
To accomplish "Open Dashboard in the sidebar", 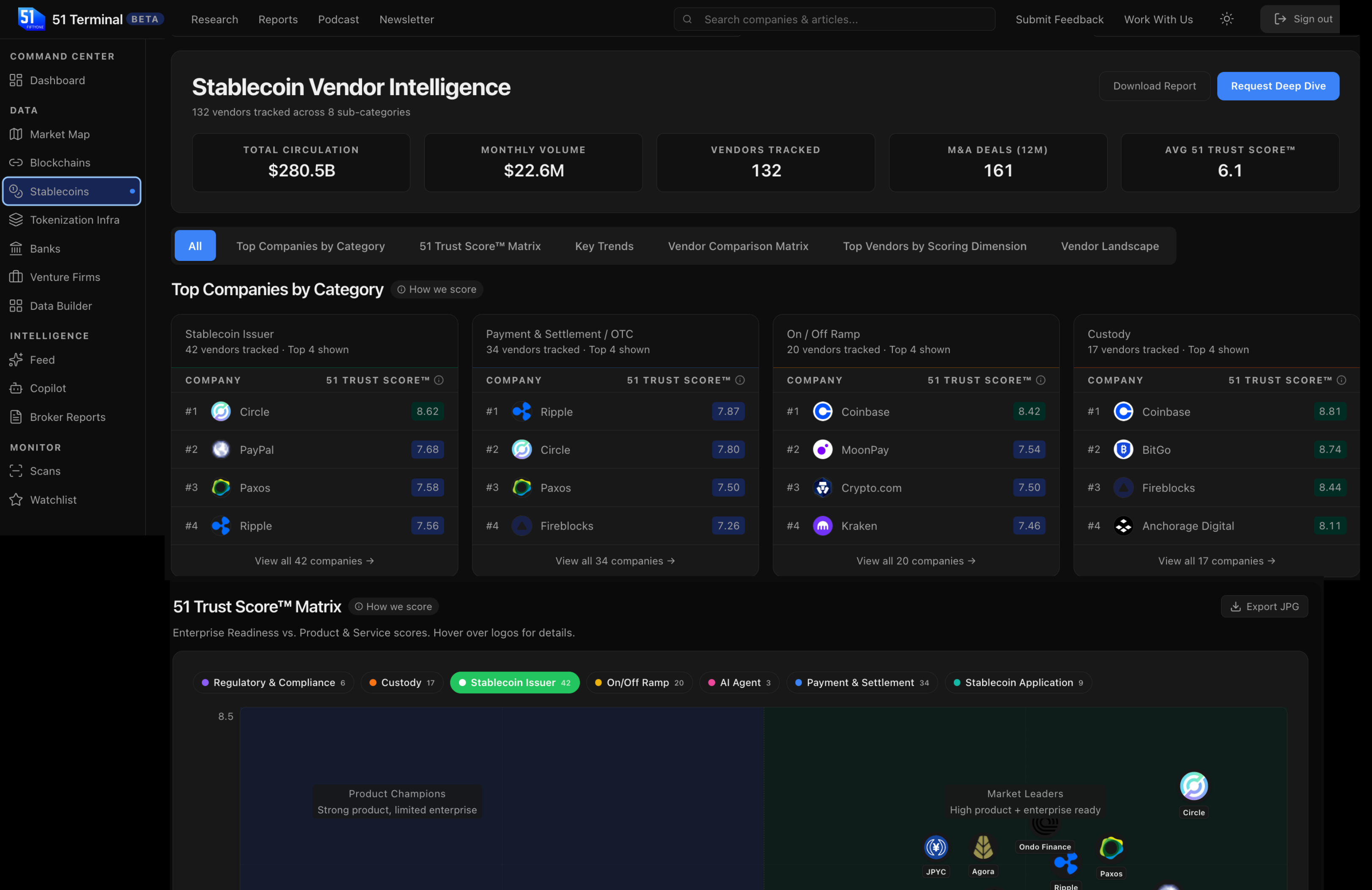I will pyautogui.click(x=72, y=80).
